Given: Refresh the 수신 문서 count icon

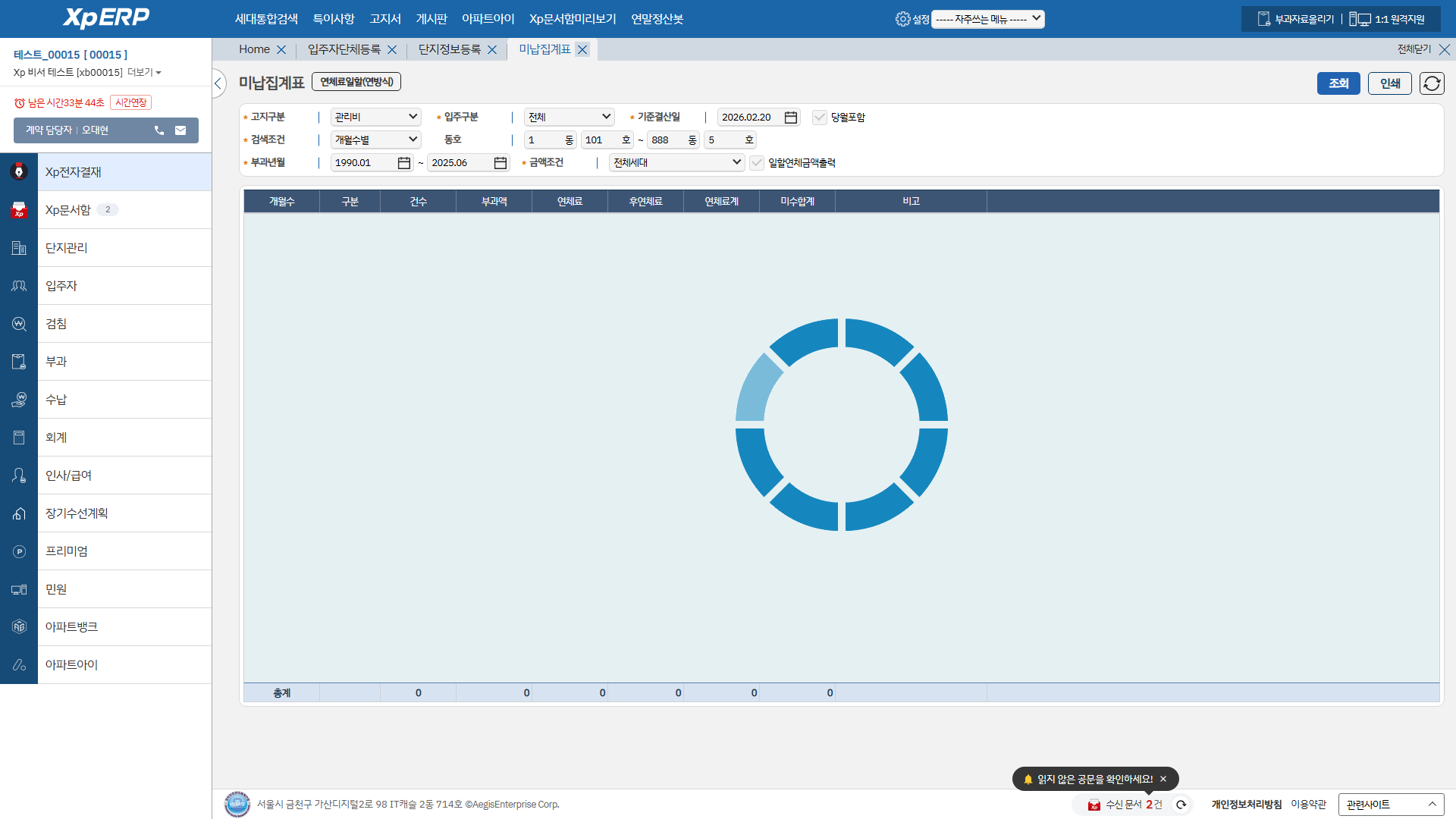Looking at the screenshot, I should click(x=1181, y=805).
